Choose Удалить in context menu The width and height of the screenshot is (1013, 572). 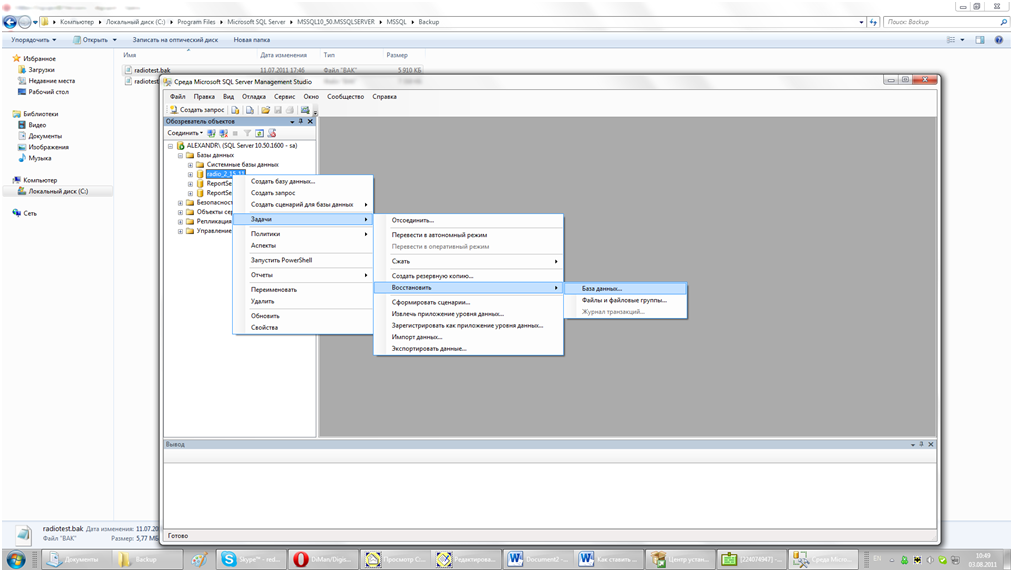point(303,302)
